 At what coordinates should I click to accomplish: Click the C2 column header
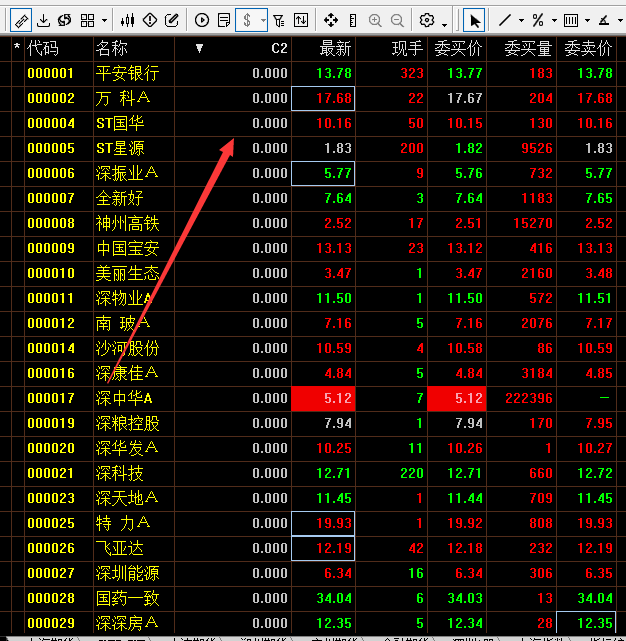point(279,49)
